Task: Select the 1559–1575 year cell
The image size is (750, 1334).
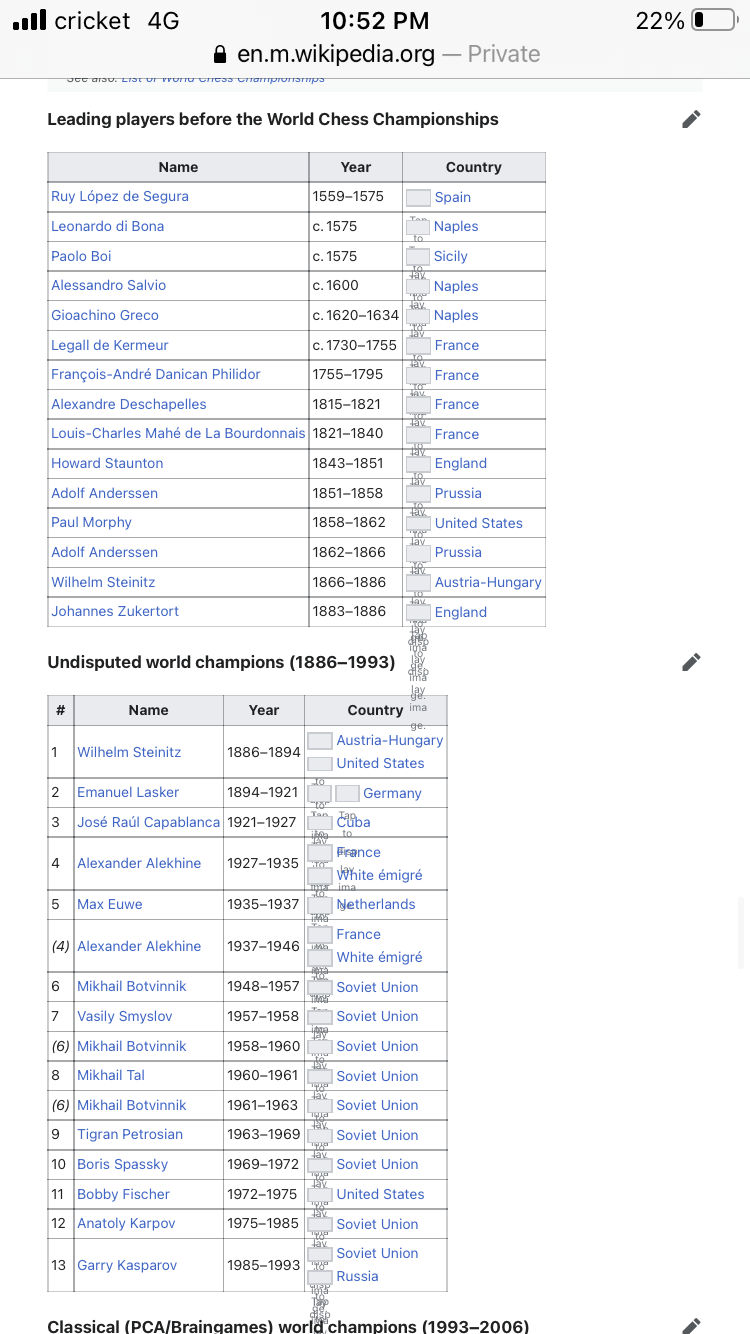Action: [x=356, y=196]
